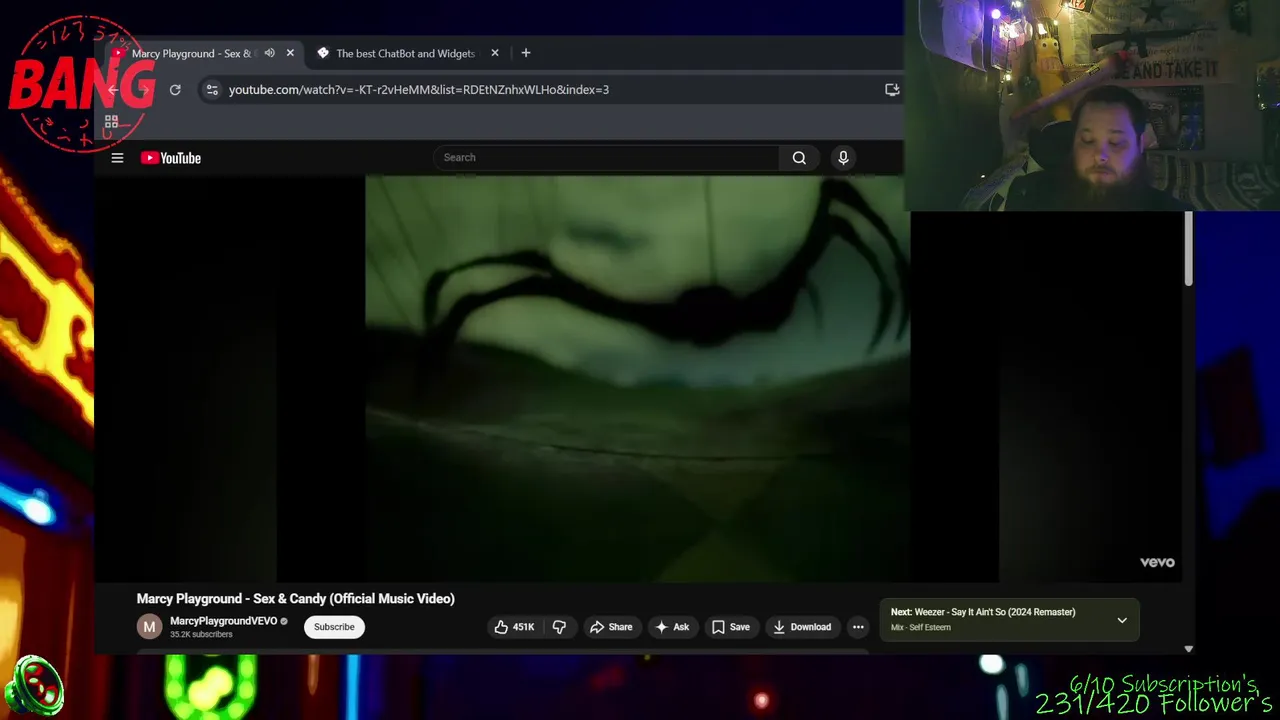Subscribe to MarcyPlaygroundVEVO

[334, 627]
